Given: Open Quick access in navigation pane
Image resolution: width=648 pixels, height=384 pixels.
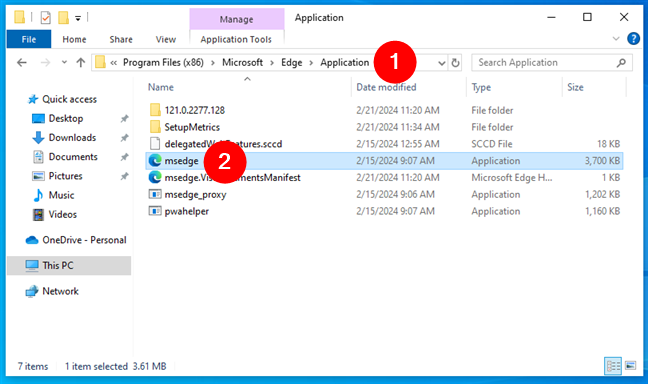Looking at the screenshot, I should (x=69, y=99).
